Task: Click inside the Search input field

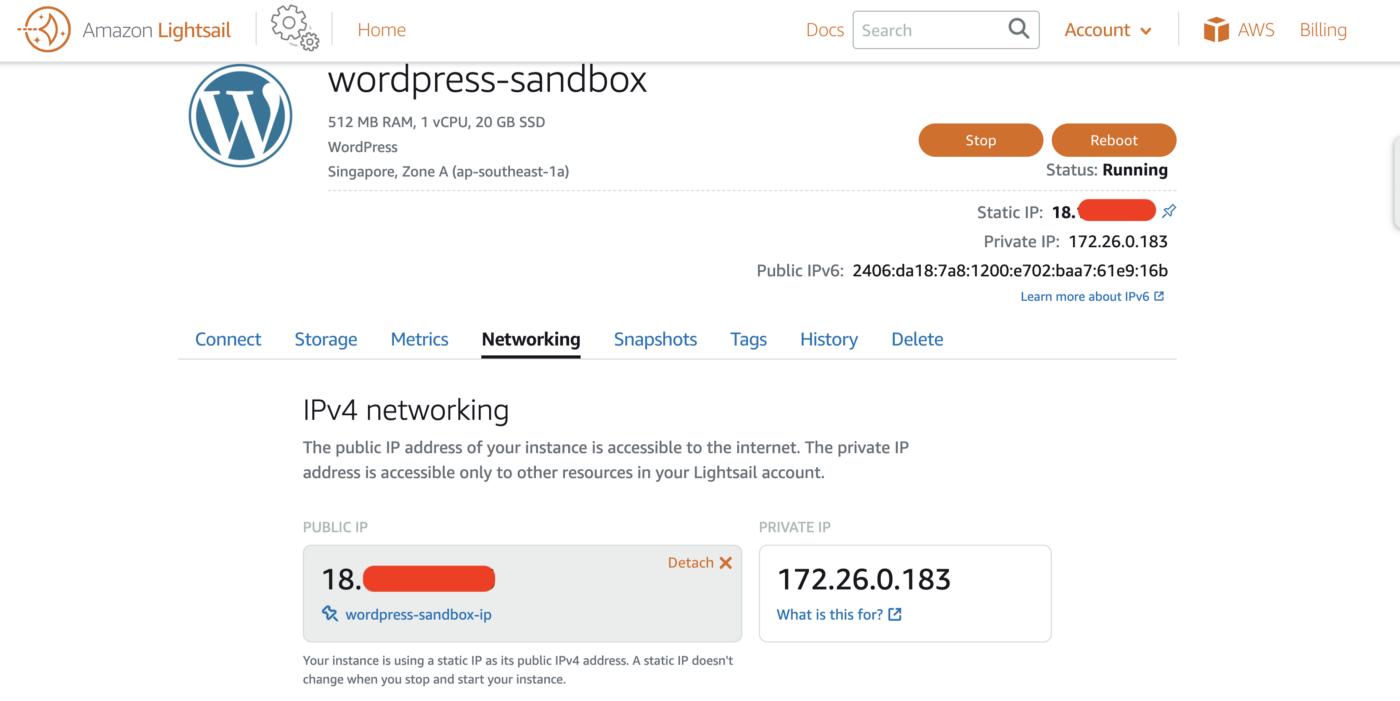Action: tap(930, 29)
